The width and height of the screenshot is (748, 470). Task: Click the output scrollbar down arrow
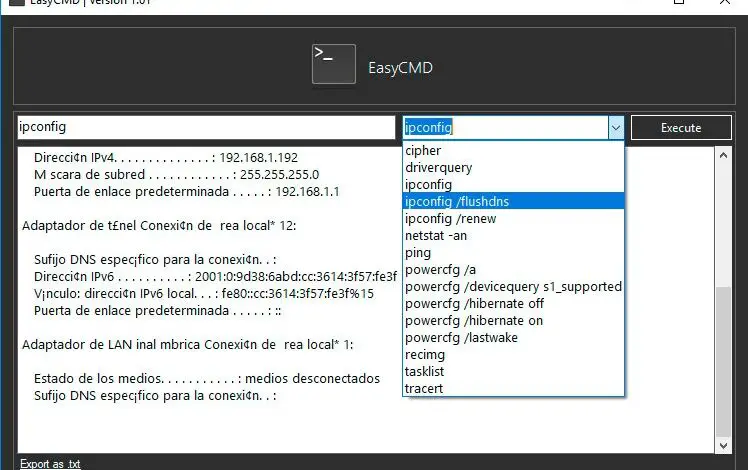[723, 445]
